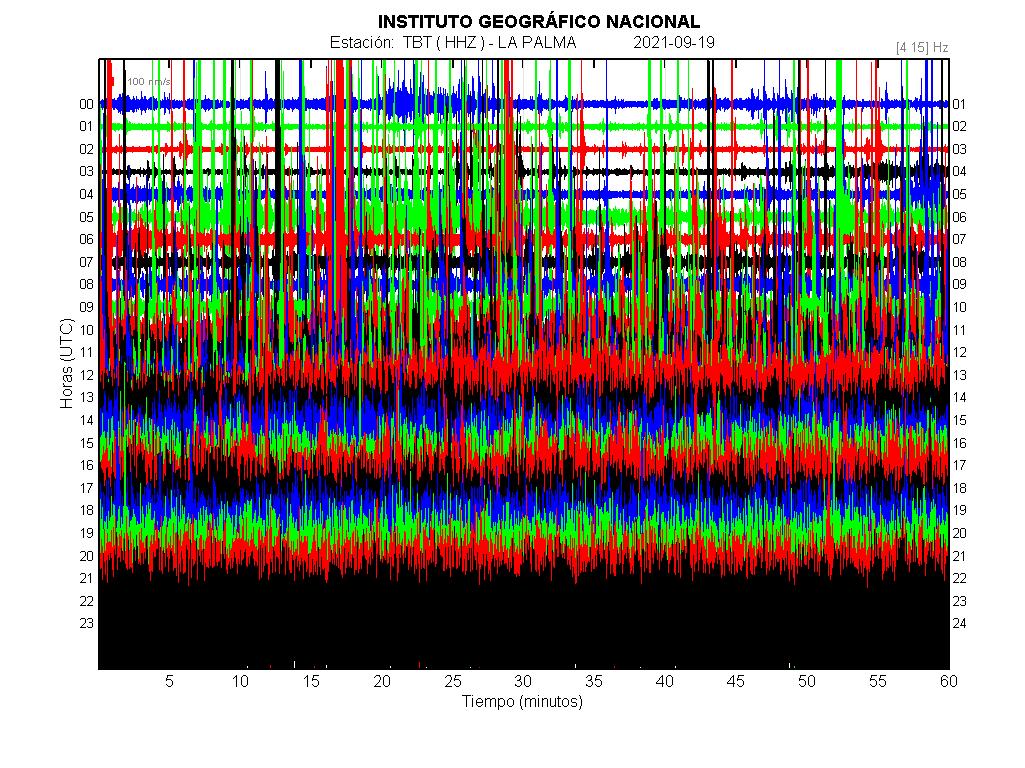
Task: Click the 20 minute tick label
Action: pos(382,681)
